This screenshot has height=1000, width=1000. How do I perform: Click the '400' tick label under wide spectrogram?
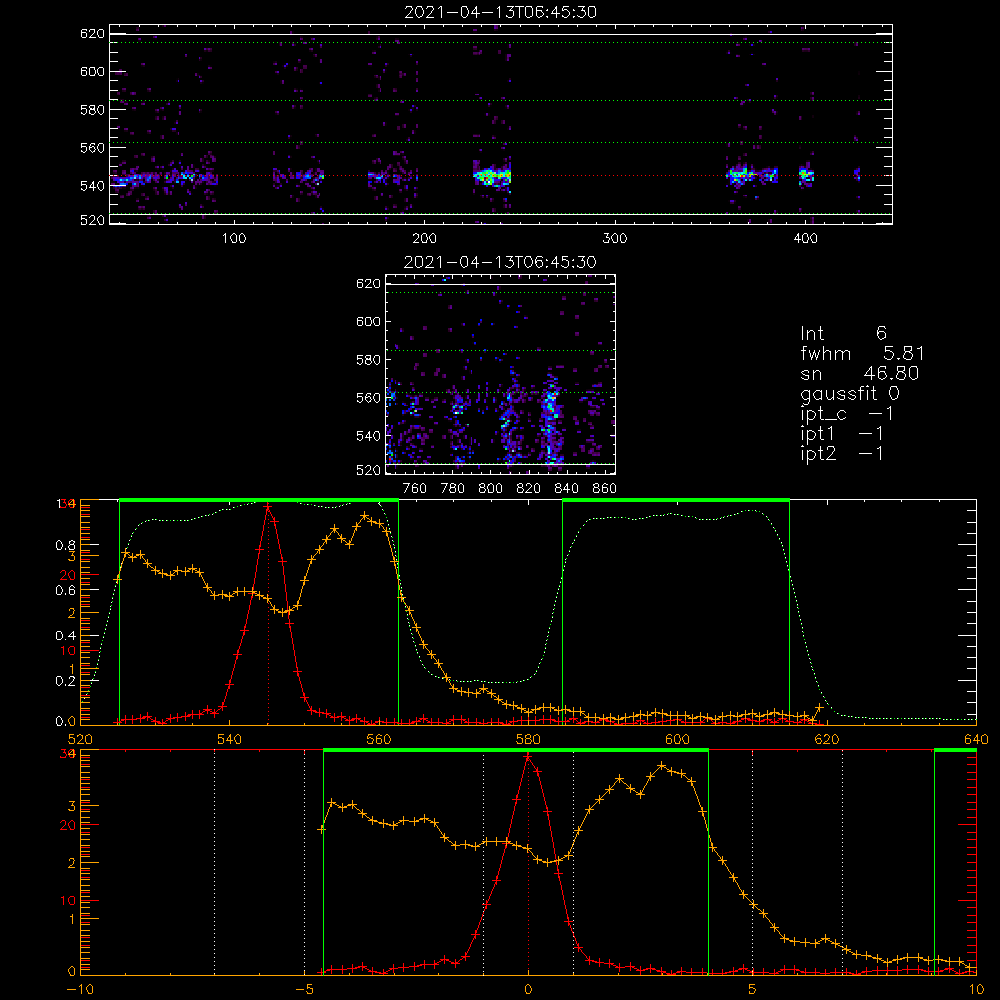805,238
